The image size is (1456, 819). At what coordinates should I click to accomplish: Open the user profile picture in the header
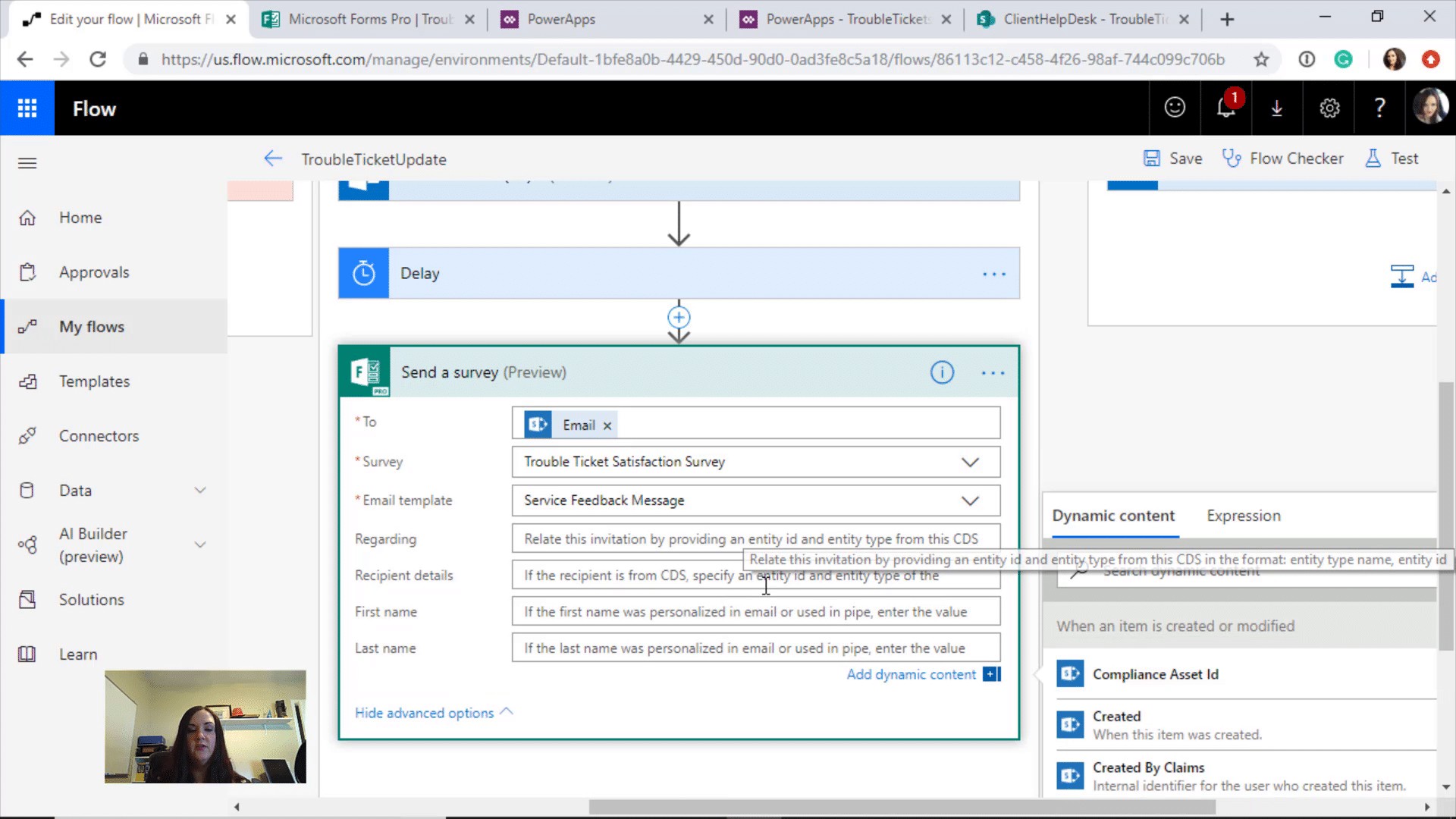tap(1431, 106)
